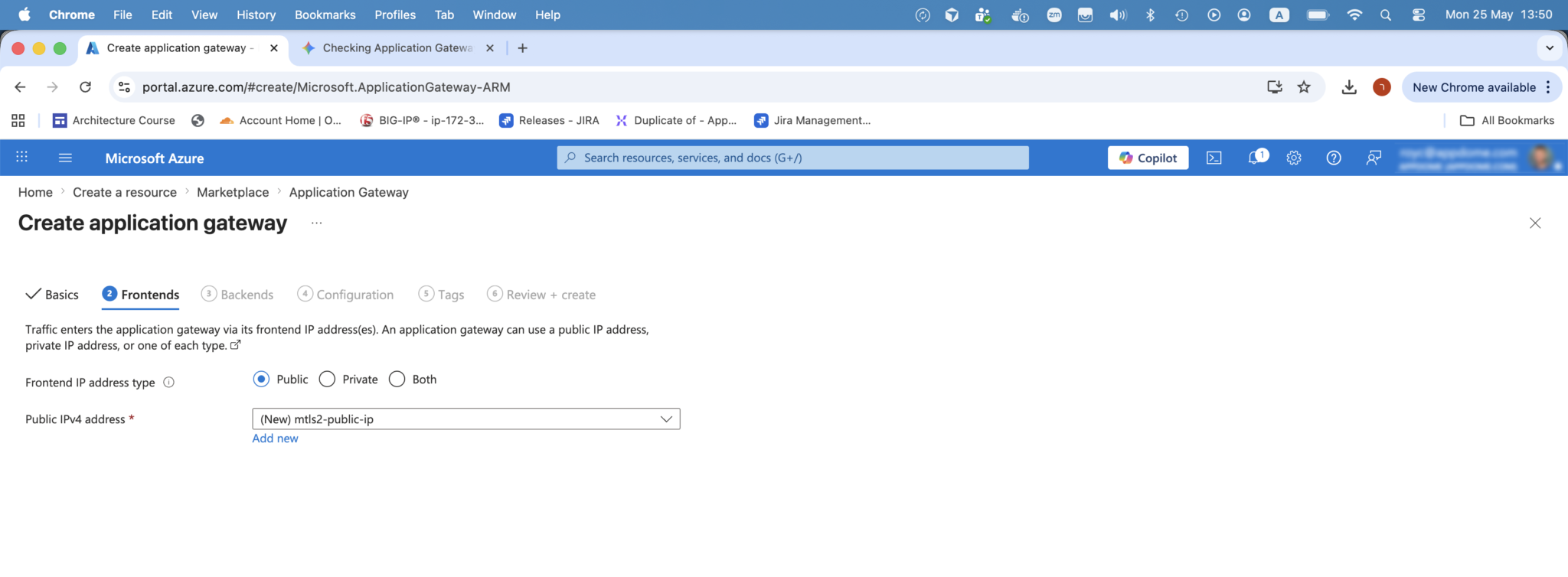Switch to the Configuration step
1568x577 pixels.
[345, 295]
